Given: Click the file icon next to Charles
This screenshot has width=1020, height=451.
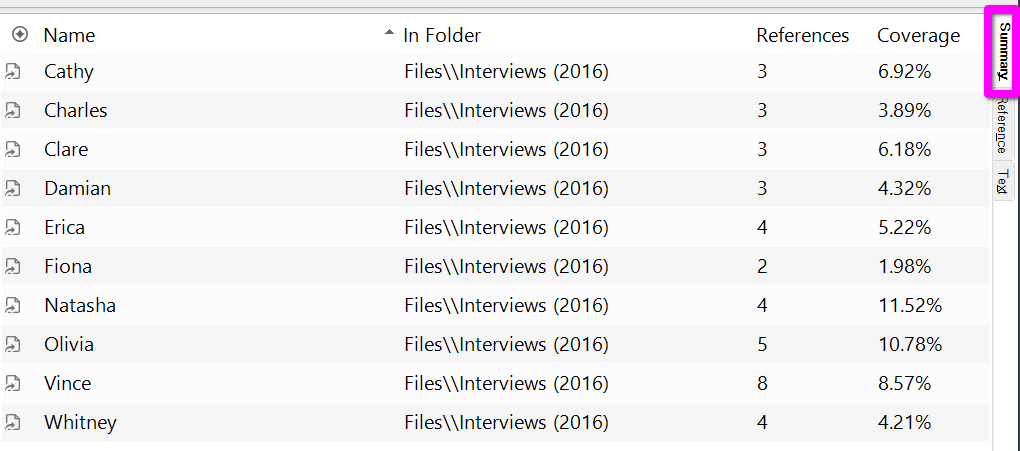Looking at the screenshot, I should [13, 111].
